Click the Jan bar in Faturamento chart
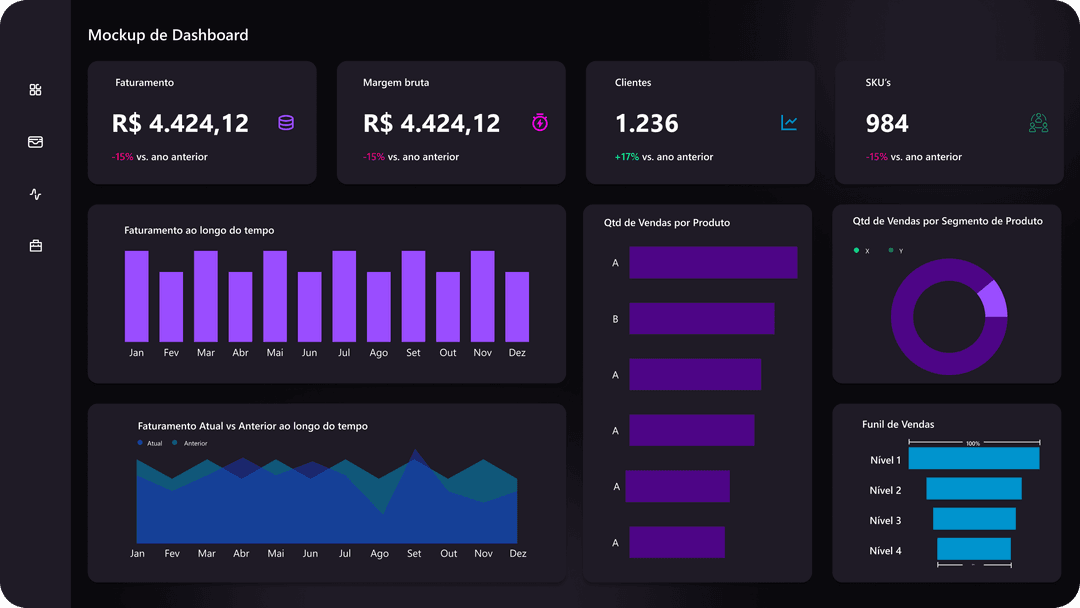The height and width of the screenshot is (608, 1080). pyautogui.click(x=137, y=296)
